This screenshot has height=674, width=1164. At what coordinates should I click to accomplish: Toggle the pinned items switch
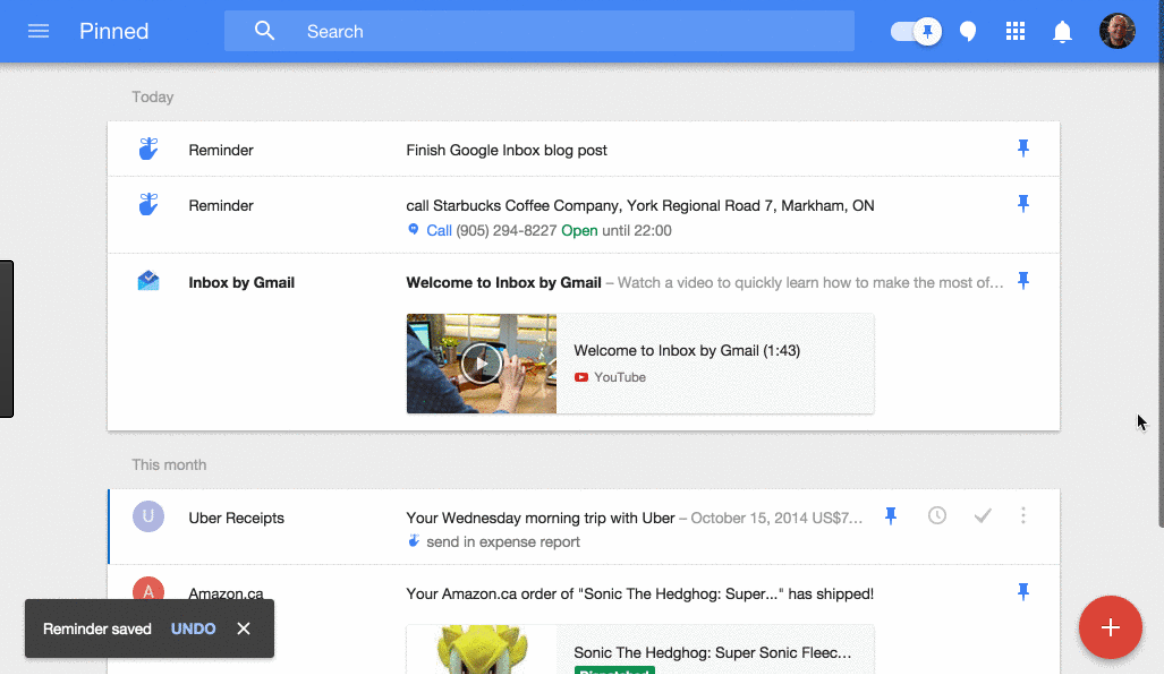click(915, 31)
